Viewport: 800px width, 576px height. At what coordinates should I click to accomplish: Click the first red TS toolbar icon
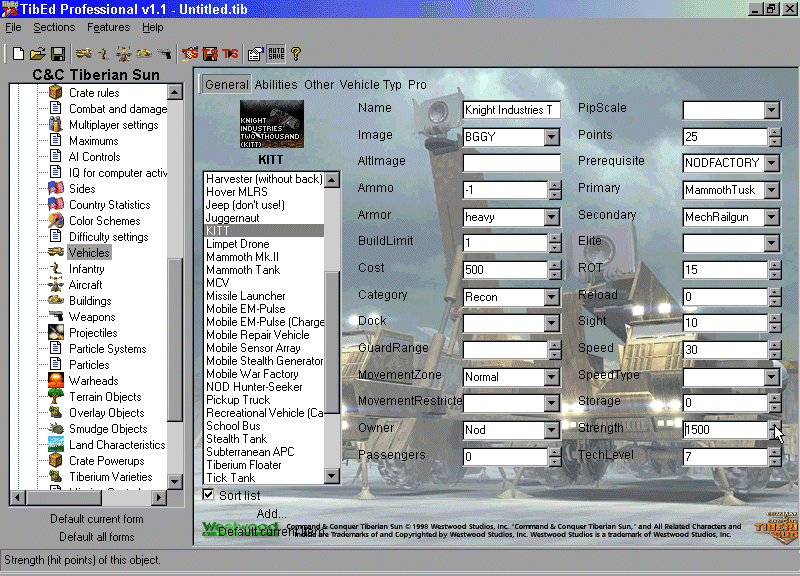click(190, 54)
